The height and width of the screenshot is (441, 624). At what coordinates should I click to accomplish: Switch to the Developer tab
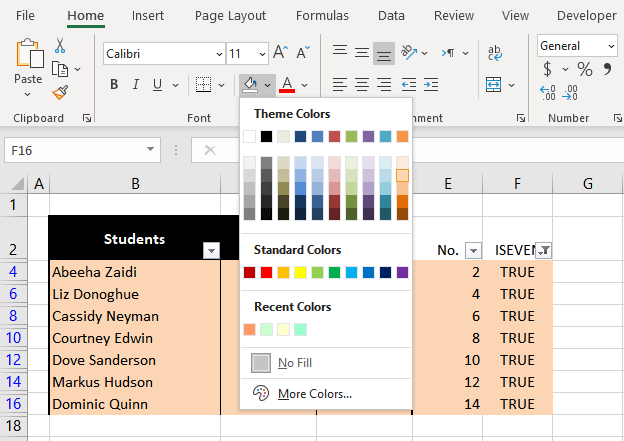coord(587,16)
